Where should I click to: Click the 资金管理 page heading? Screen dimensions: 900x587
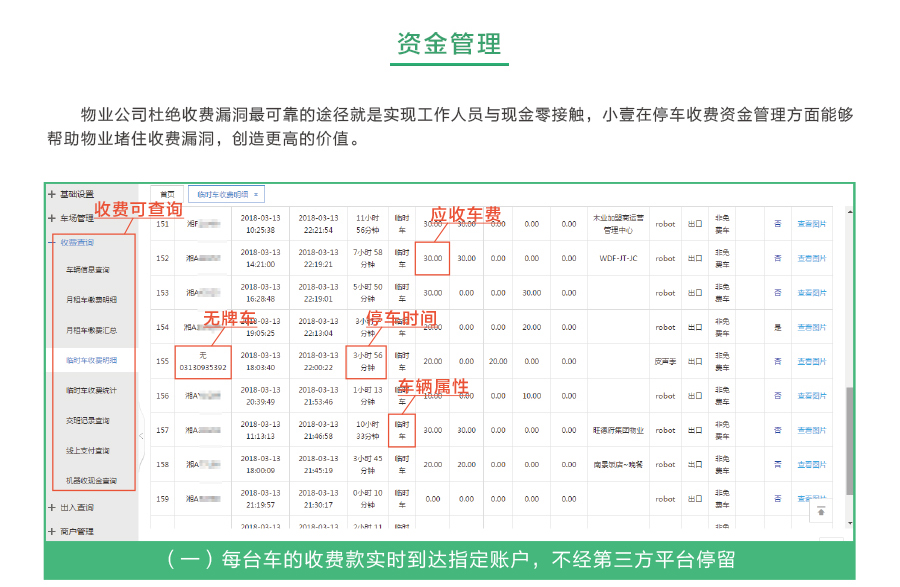(449, 44)
